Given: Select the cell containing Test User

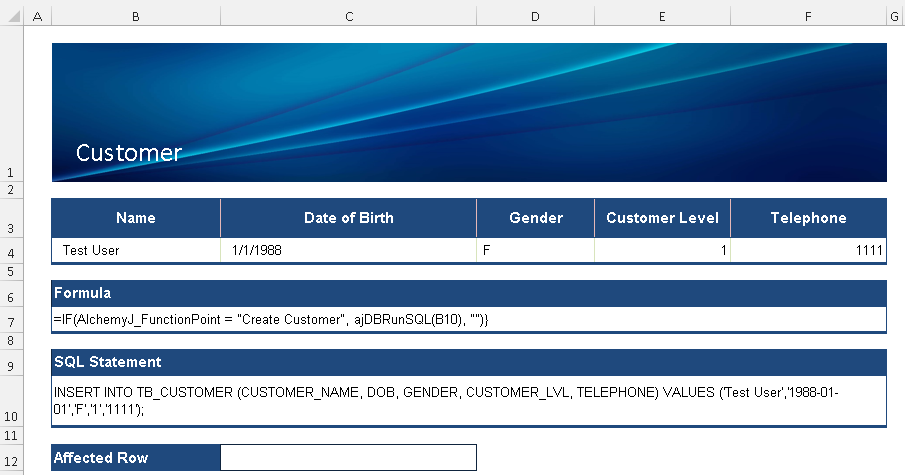Looking at the screenshot, I should 136,251.
